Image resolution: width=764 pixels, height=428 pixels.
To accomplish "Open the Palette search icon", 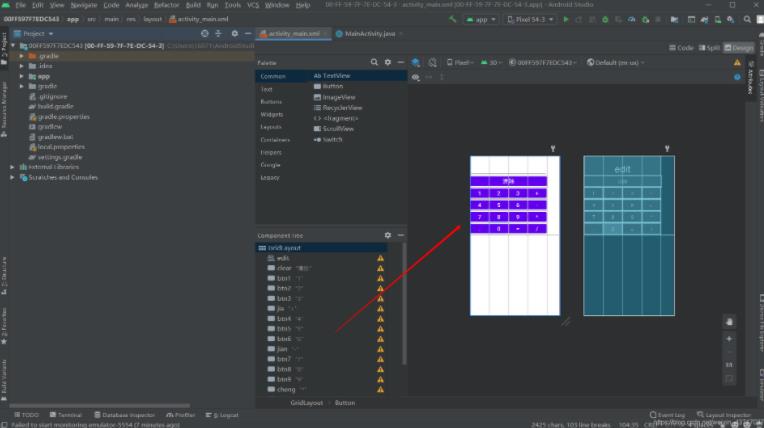I will coord(374,62).
